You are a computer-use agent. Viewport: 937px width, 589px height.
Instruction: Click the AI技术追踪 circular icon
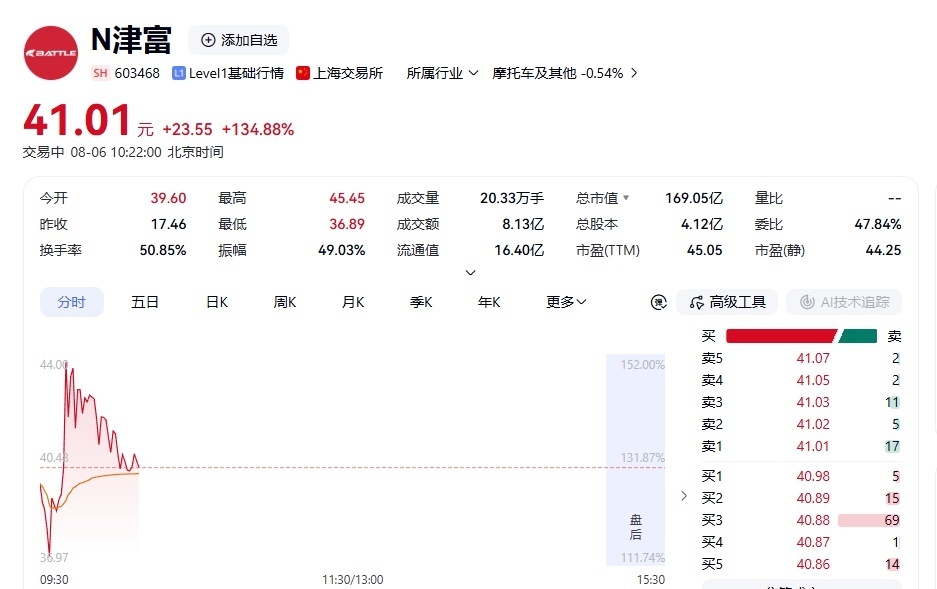(807, 302)
